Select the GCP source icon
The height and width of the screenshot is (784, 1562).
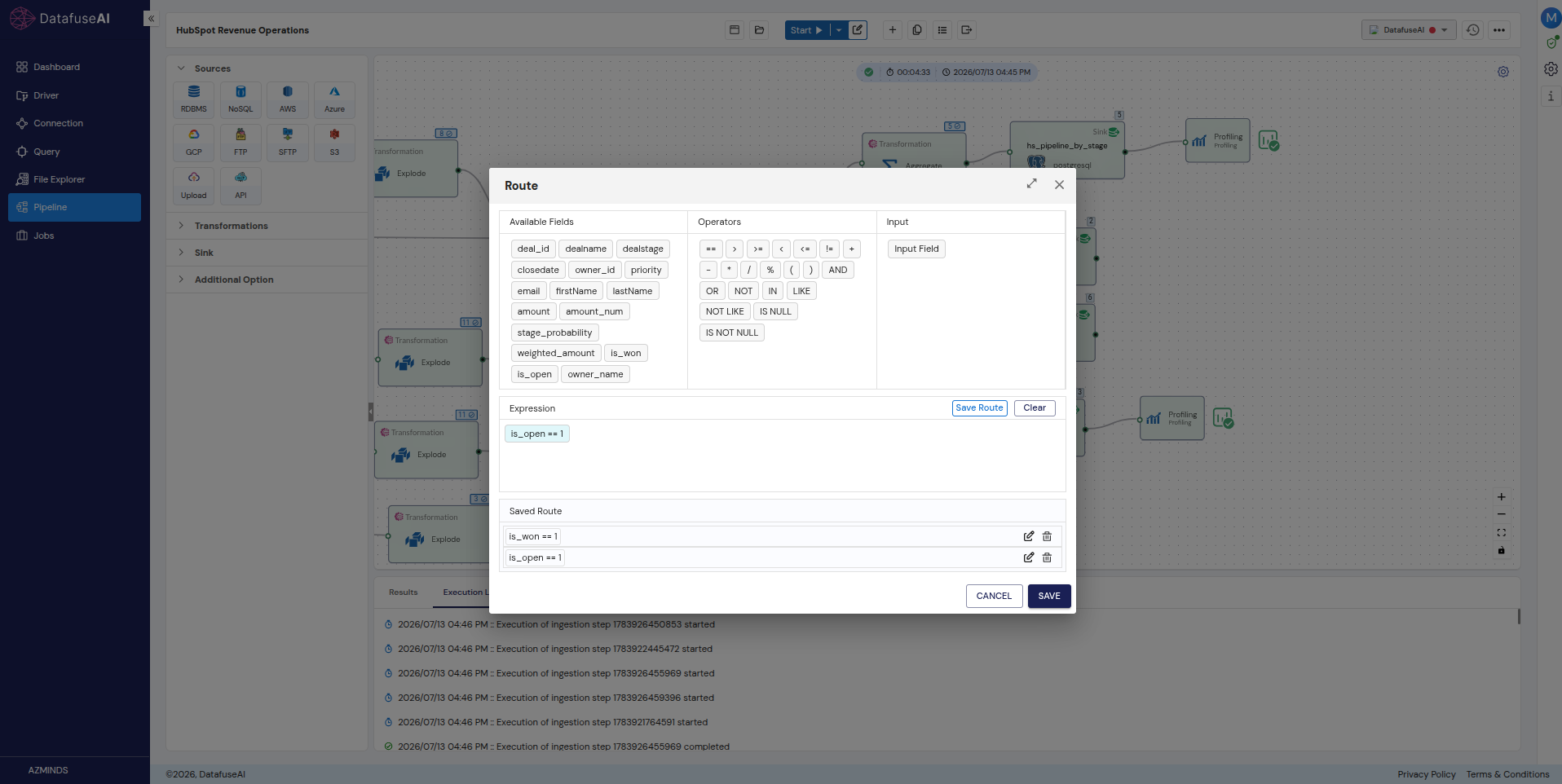pos(194,143)
